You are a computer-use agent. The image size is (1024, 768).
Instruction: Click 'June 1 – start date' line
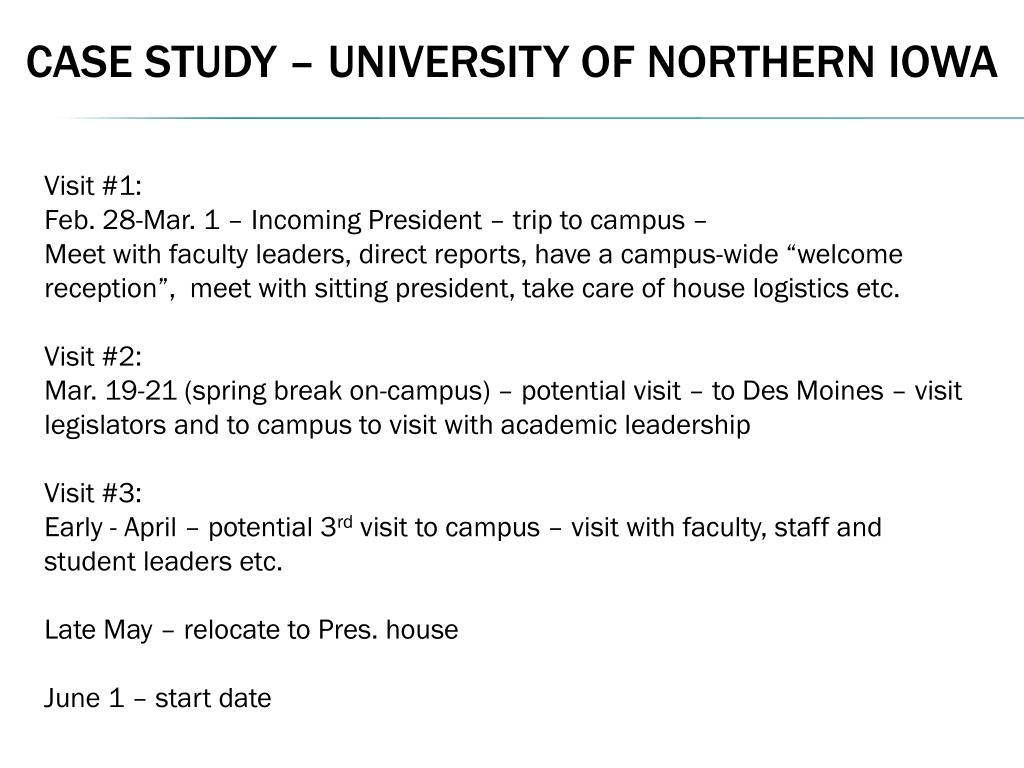point(157,698)
